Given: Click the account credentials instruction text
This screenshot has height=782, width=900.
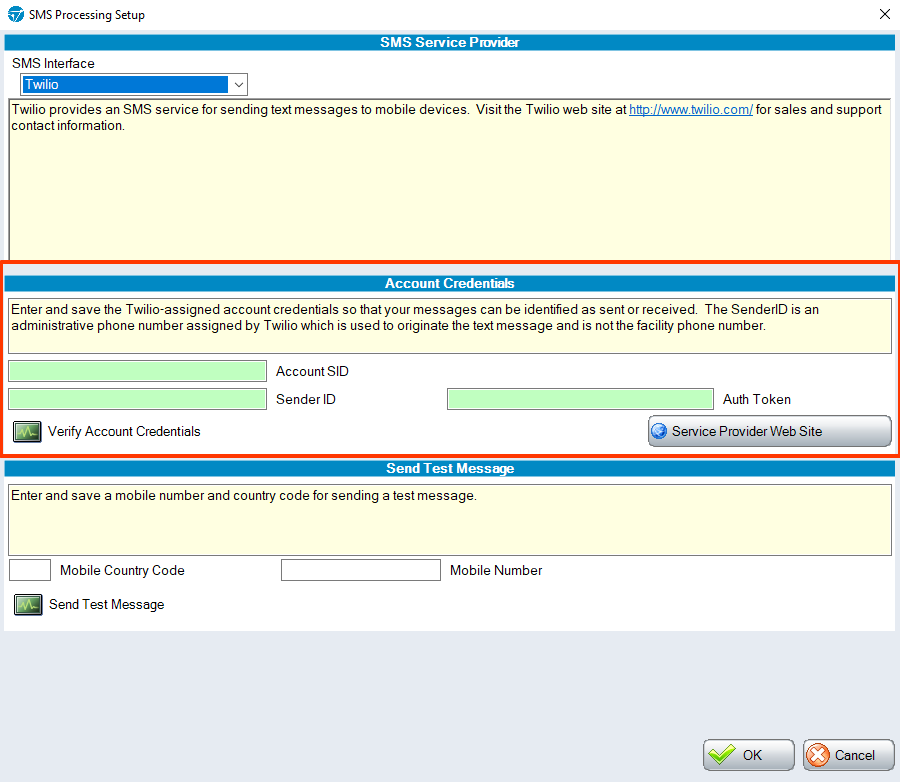Looking at the screenshot, I should click(x=415, y=318).
